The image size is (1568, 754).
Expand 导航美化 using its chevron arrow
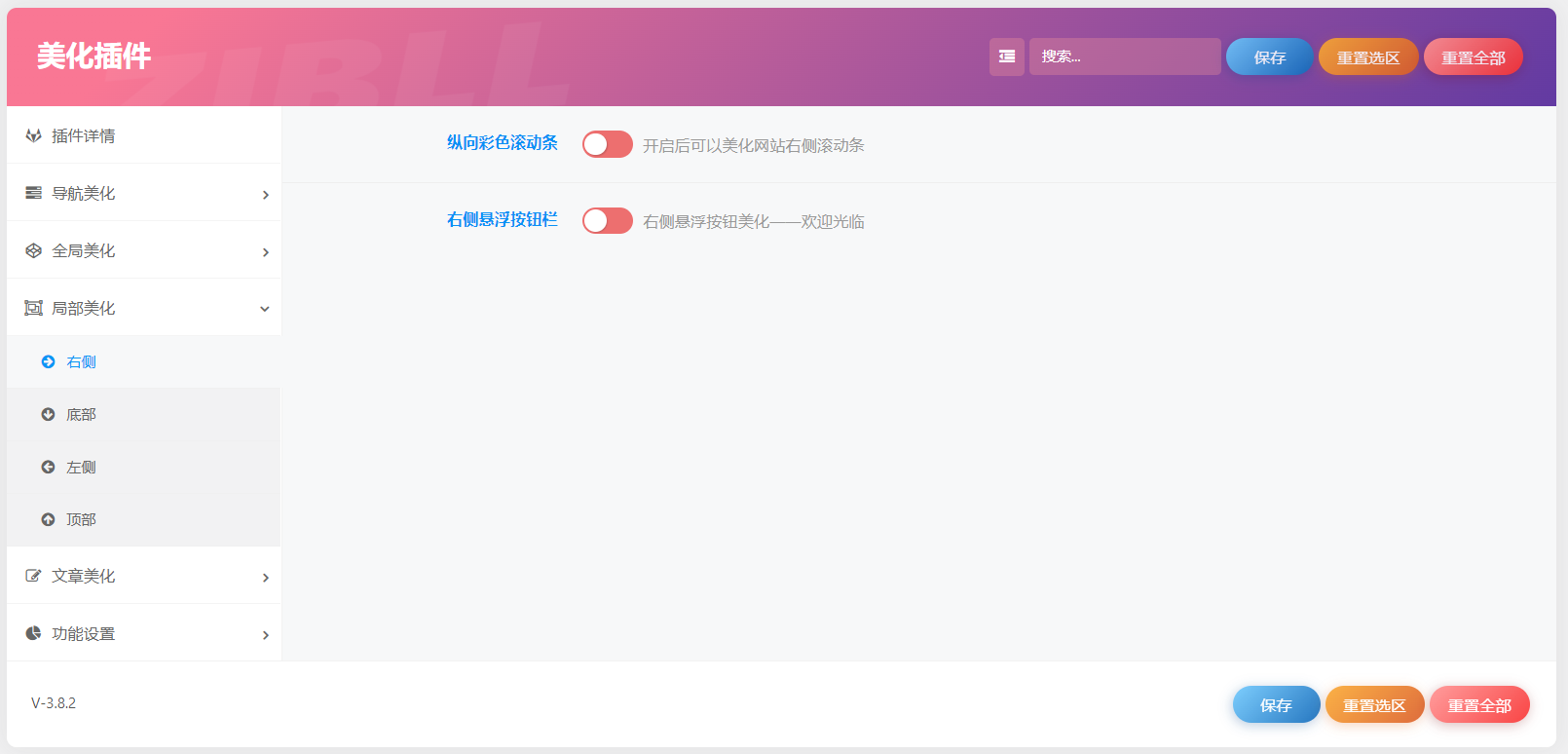click(265, 195)
